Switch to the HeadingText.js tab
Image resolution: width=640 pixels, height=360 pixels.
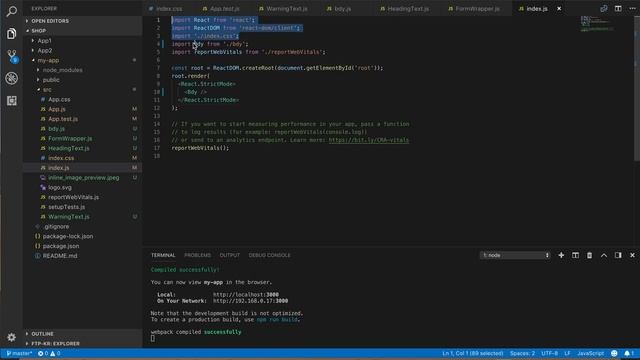pos(408,9)
